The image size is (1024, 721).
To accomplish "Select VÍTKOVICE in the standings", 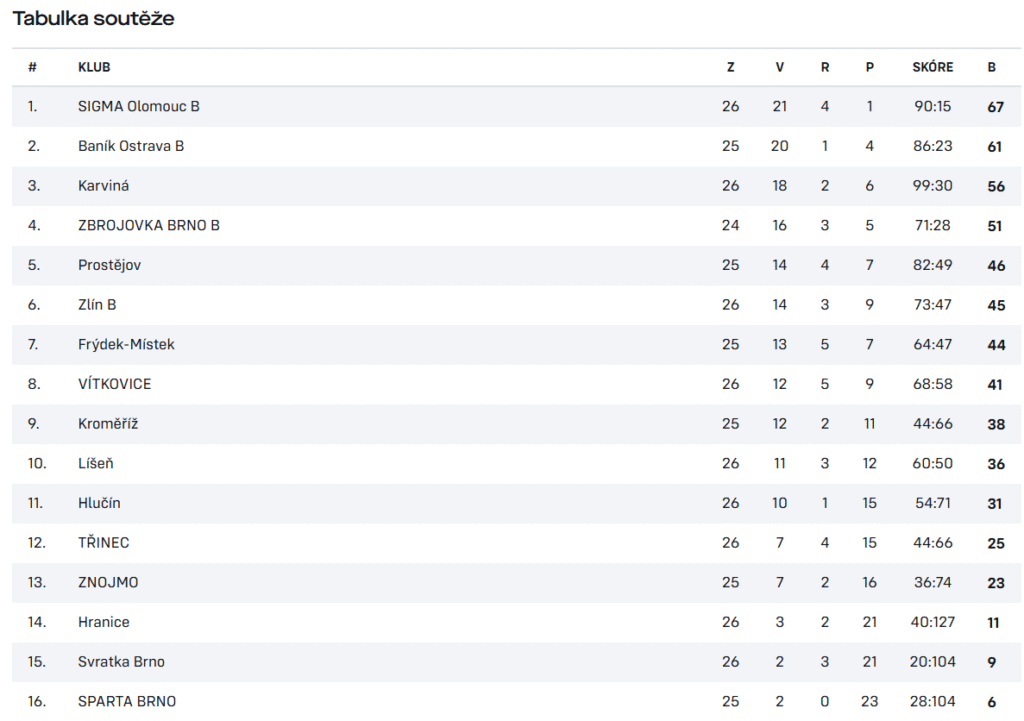I will point(114,384).
